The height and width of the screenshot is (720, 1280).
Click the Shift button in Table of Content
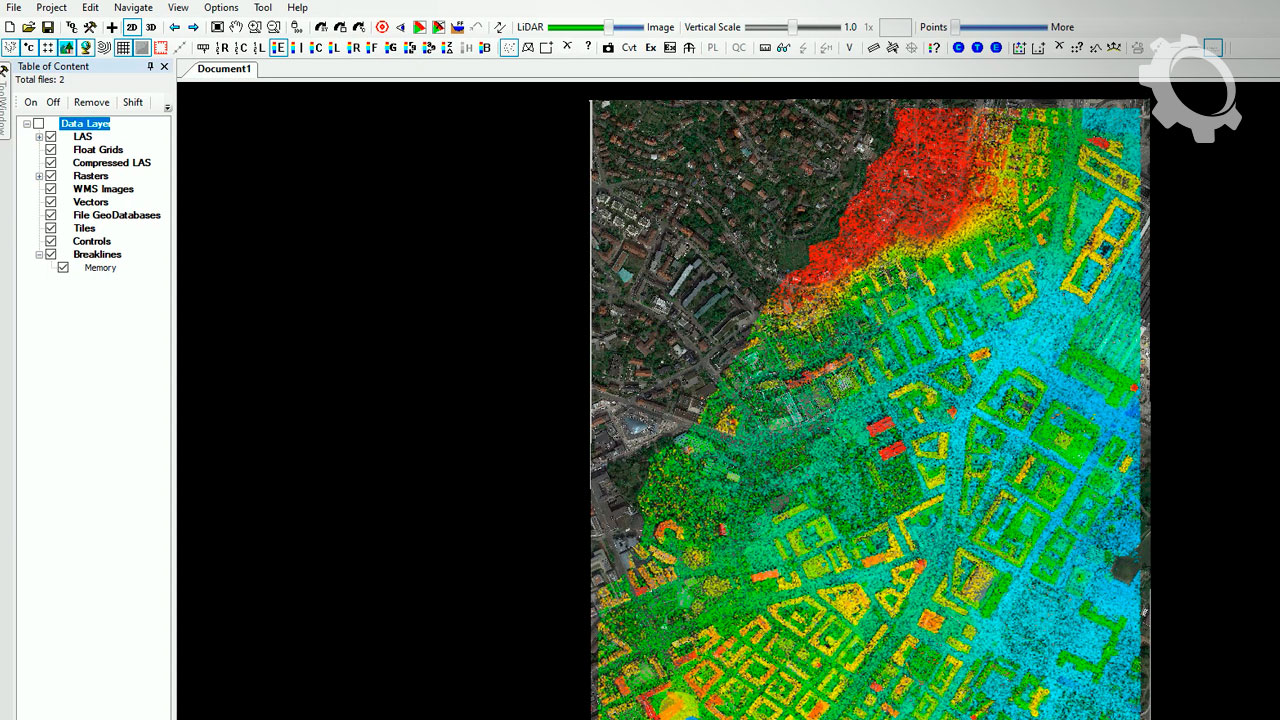click(x=133, y=103)
